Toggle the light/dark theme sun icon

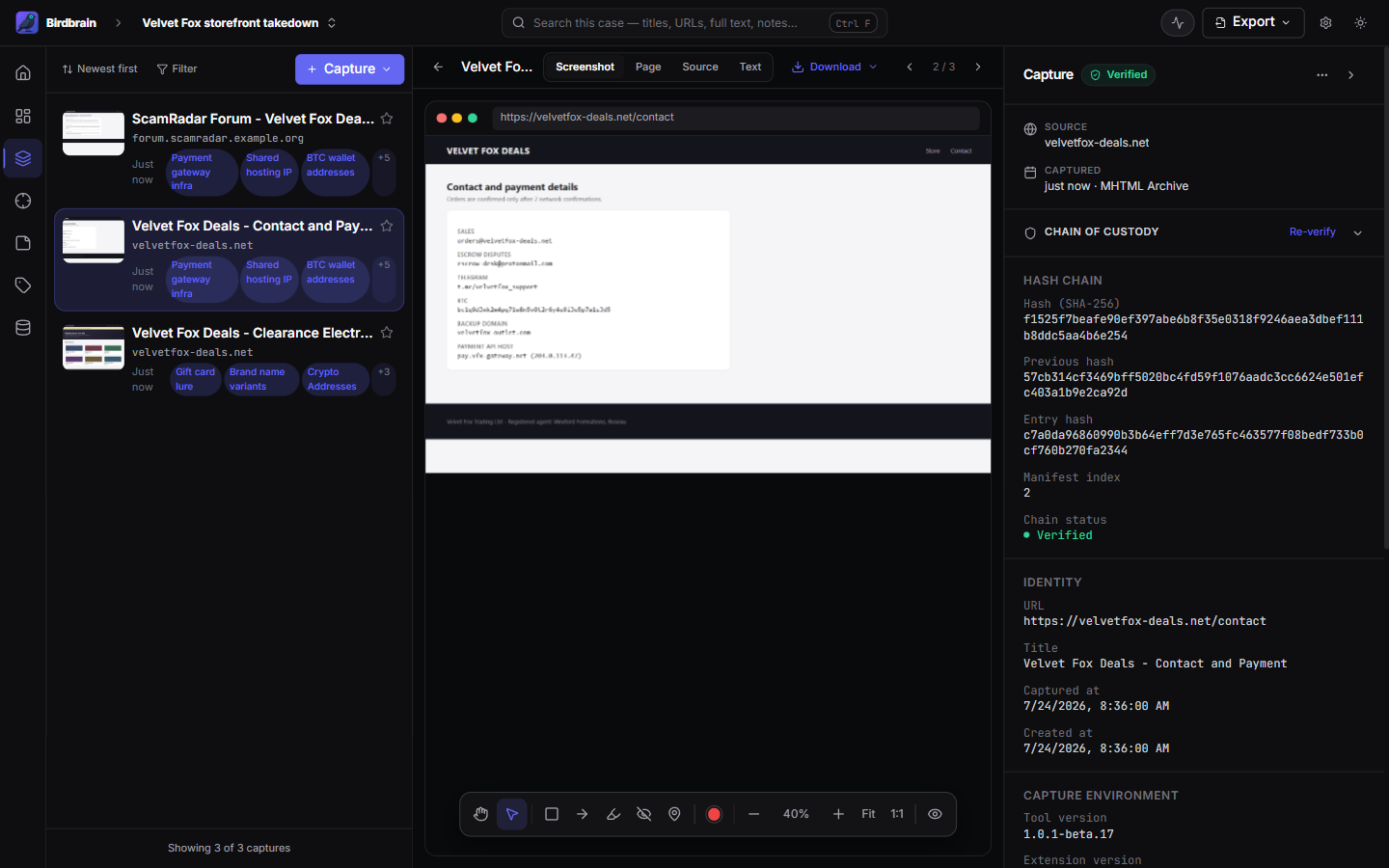(1360, 22)
